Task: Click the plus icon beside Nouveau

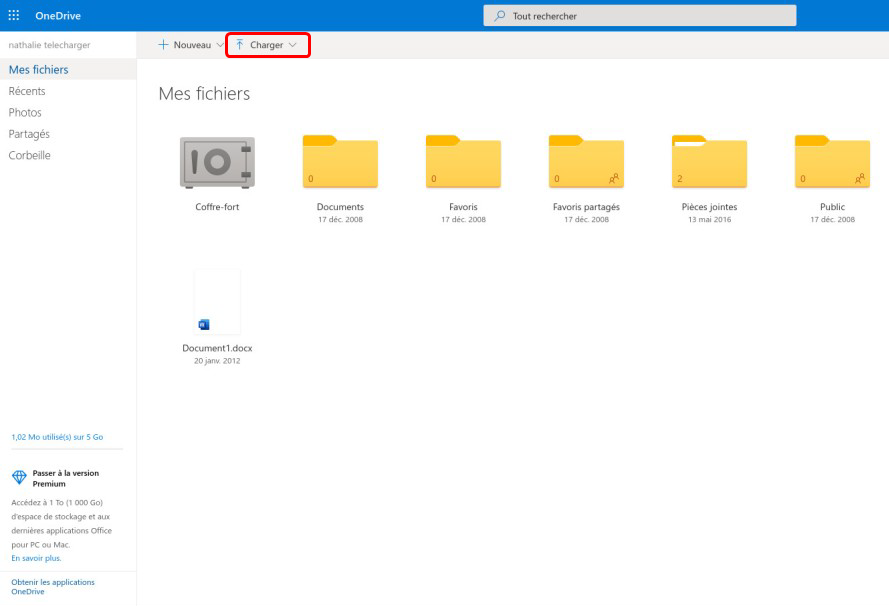Action: 163,45
